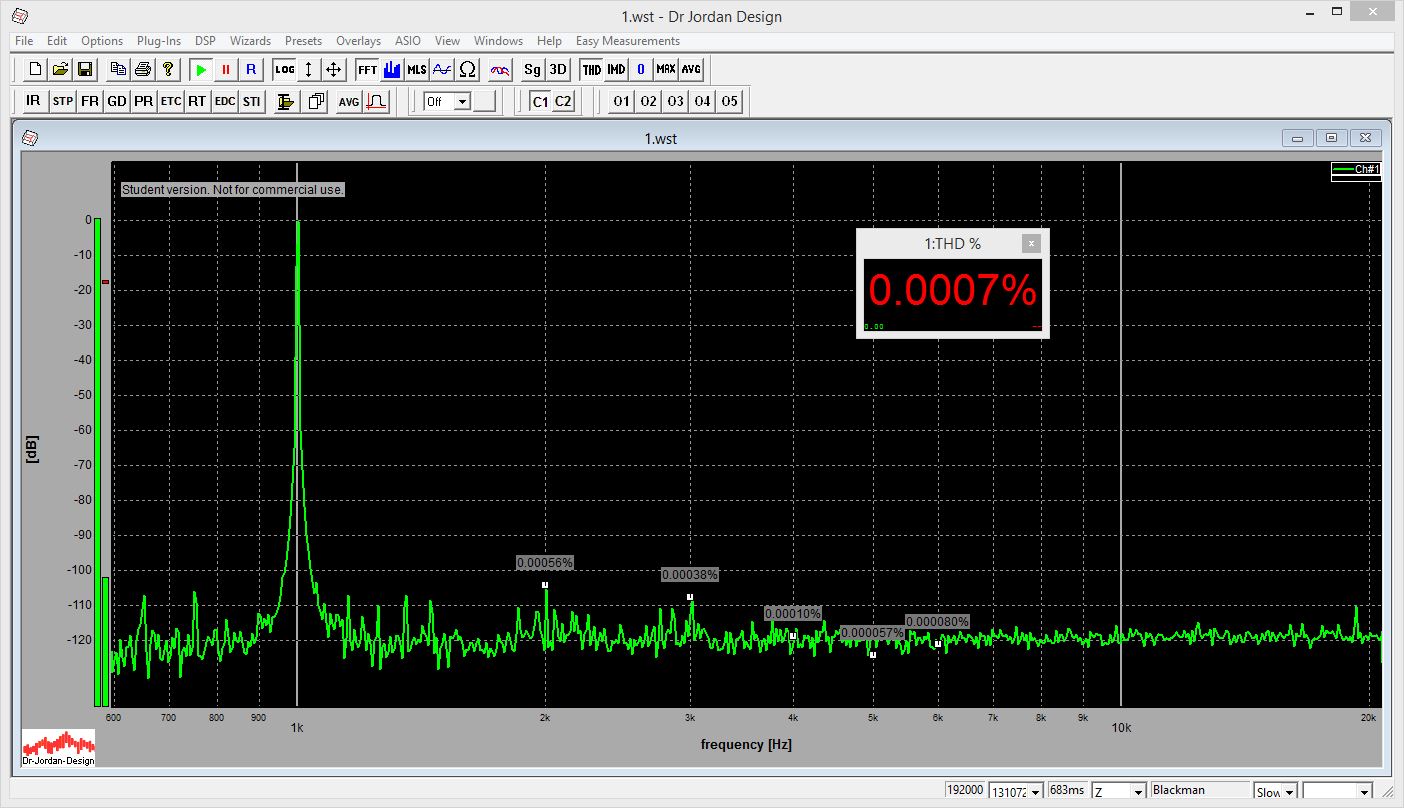Pause measurement with the red pause button
Image resolution: width=1404 pixels, height=808 pixels.
(226, 69)
